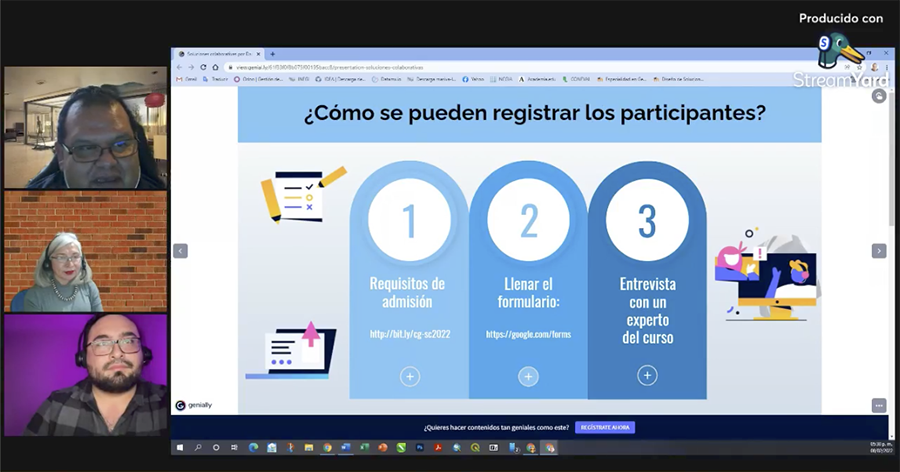
Task: Open QGIS from the taskbar
Action: point(475,447)
